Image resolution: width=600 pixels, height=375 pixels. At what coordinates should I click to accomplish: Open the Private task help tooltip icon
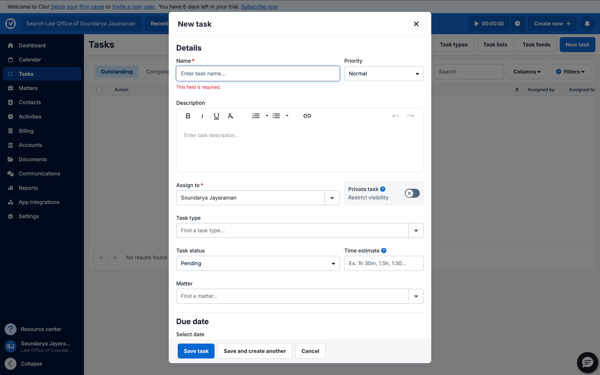383,189
